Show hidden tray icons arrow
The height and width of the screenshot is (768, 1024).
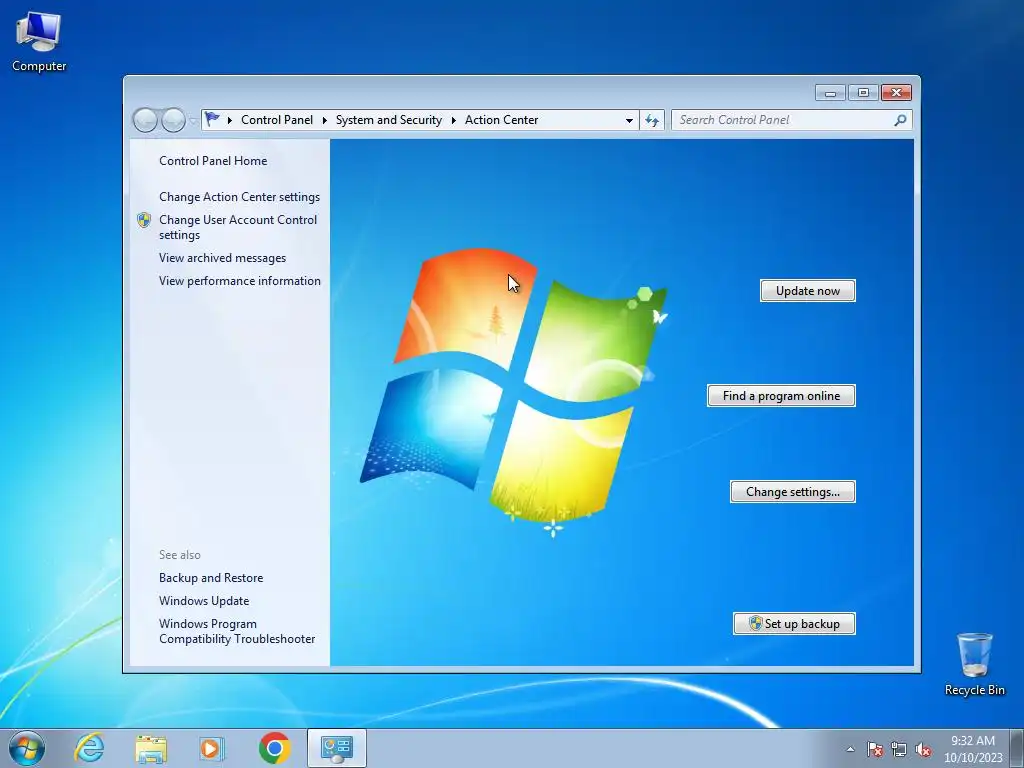[850, 749]
